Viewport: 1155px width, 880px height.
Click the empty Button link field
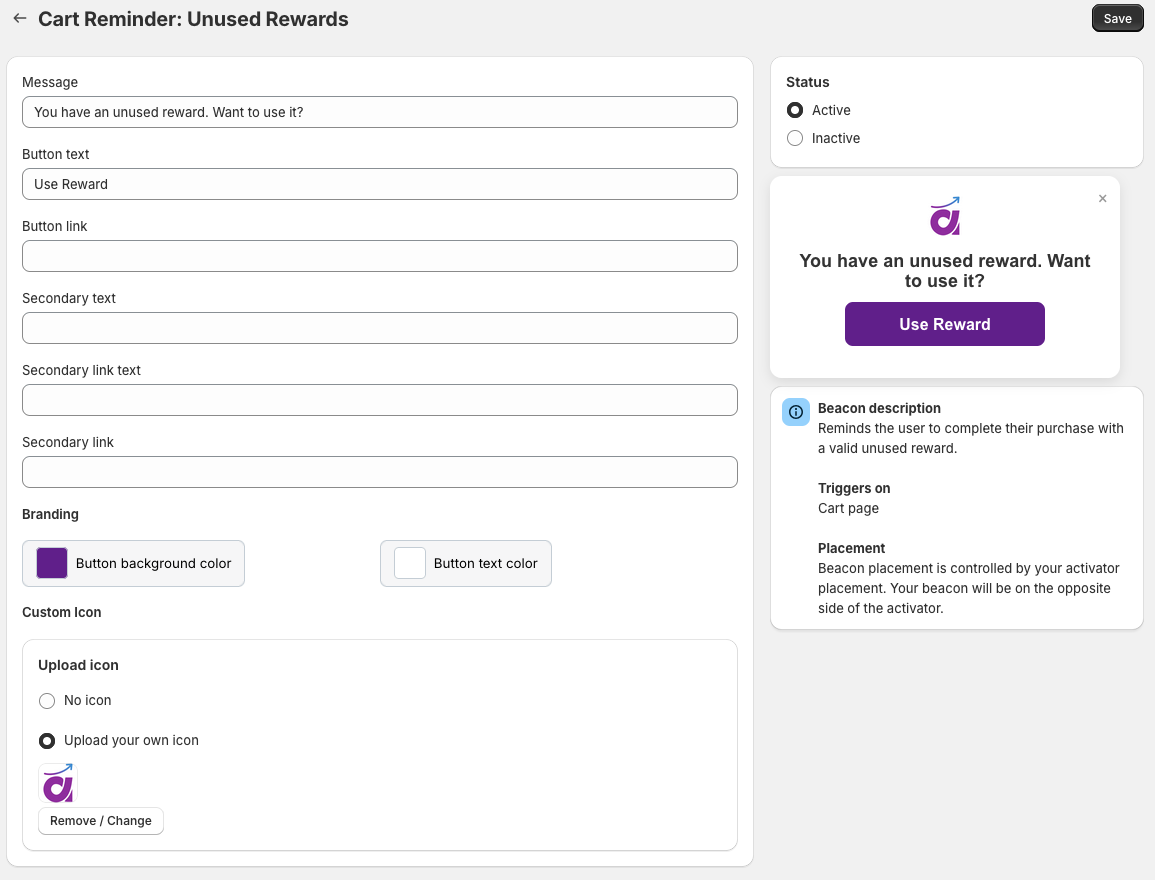(x=379, y=256)
